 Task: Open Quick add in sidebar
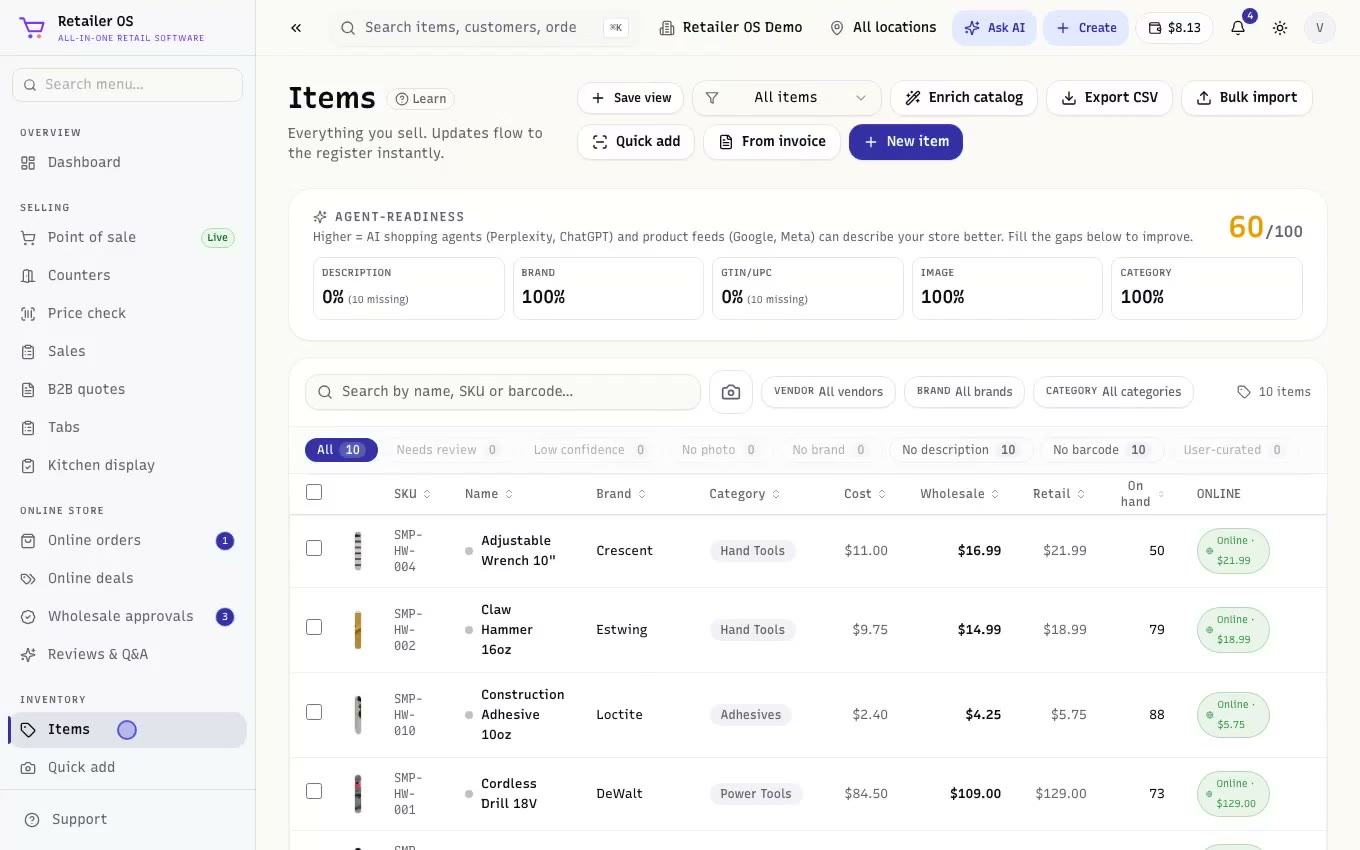pos(127,767)
